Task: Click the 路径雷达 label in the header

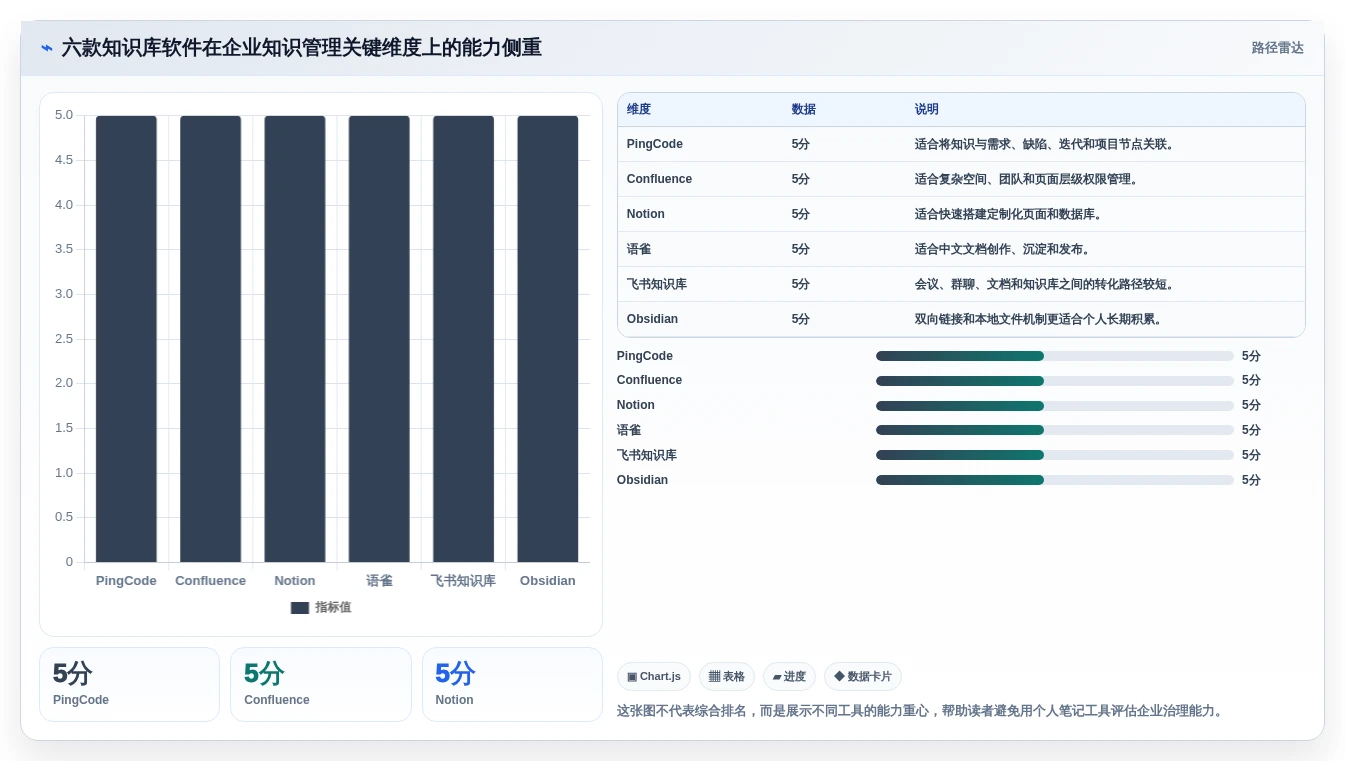Action: 1277,48
